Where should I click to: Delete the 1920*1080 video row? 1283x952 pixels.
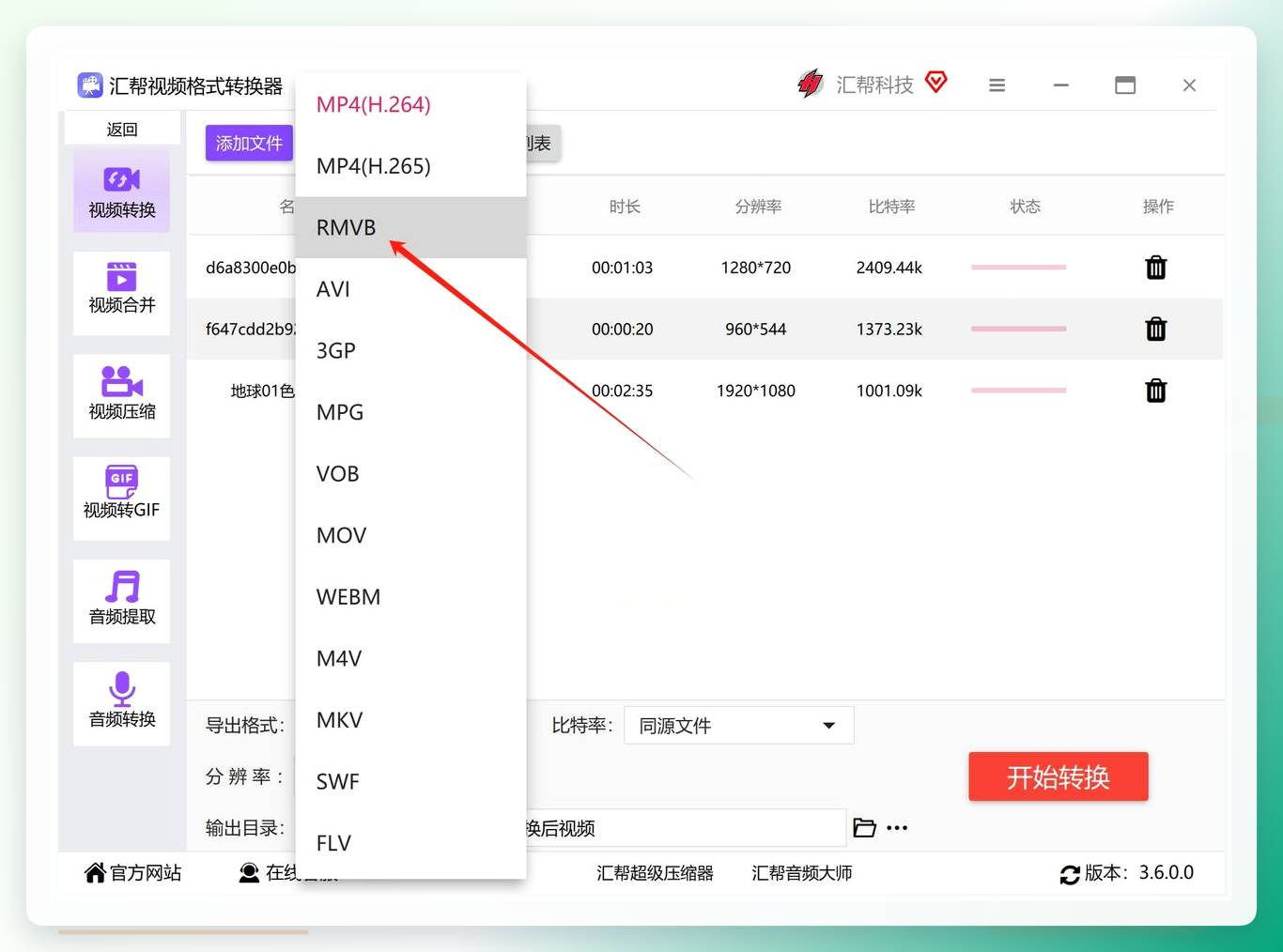click(1156, 391)
